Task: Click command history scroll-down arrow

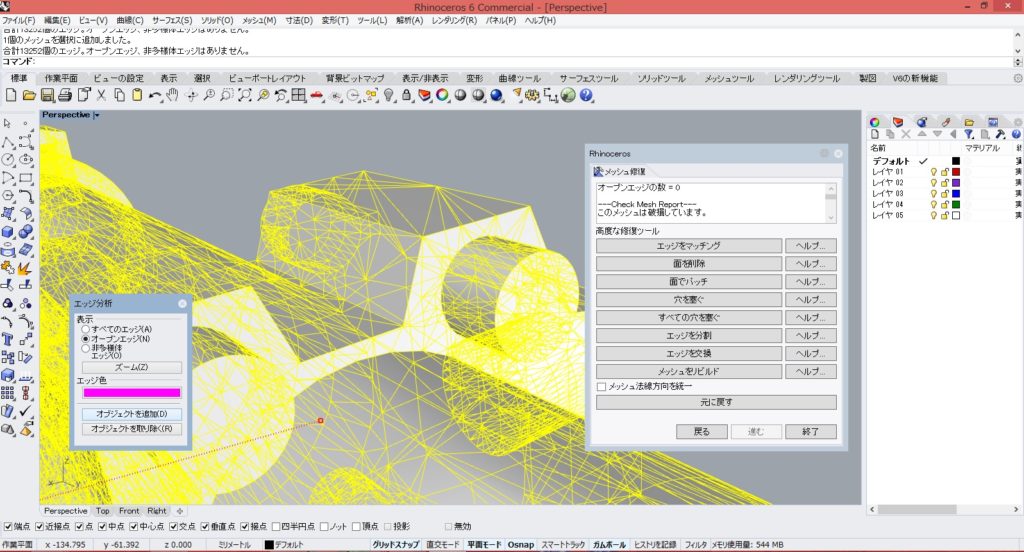Action: [x=1017, y=51]
